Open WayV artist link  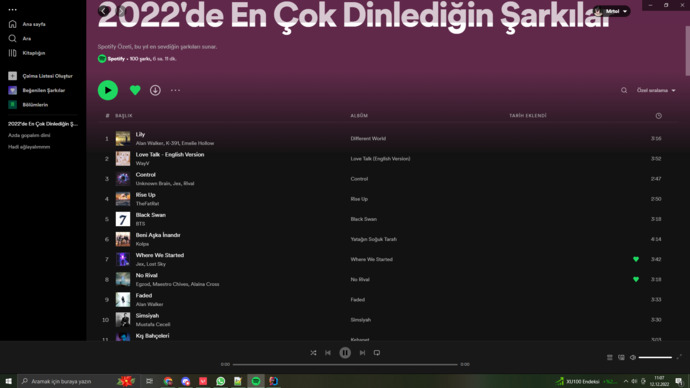[x=142, y=163]
